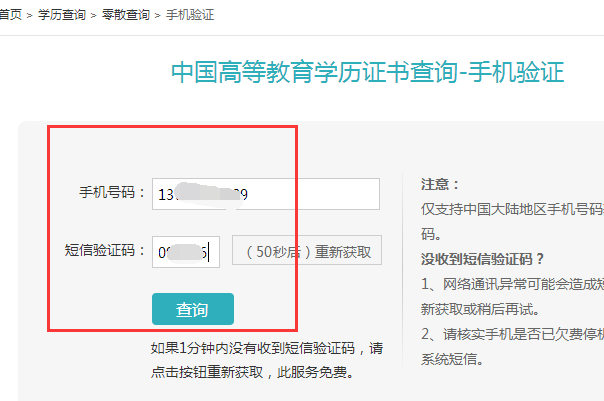This screenshot has width=604, height=401.
Task: Select note item 1 about 网络通讯异常
Action: pyautogui.click(x=512, y=284)
